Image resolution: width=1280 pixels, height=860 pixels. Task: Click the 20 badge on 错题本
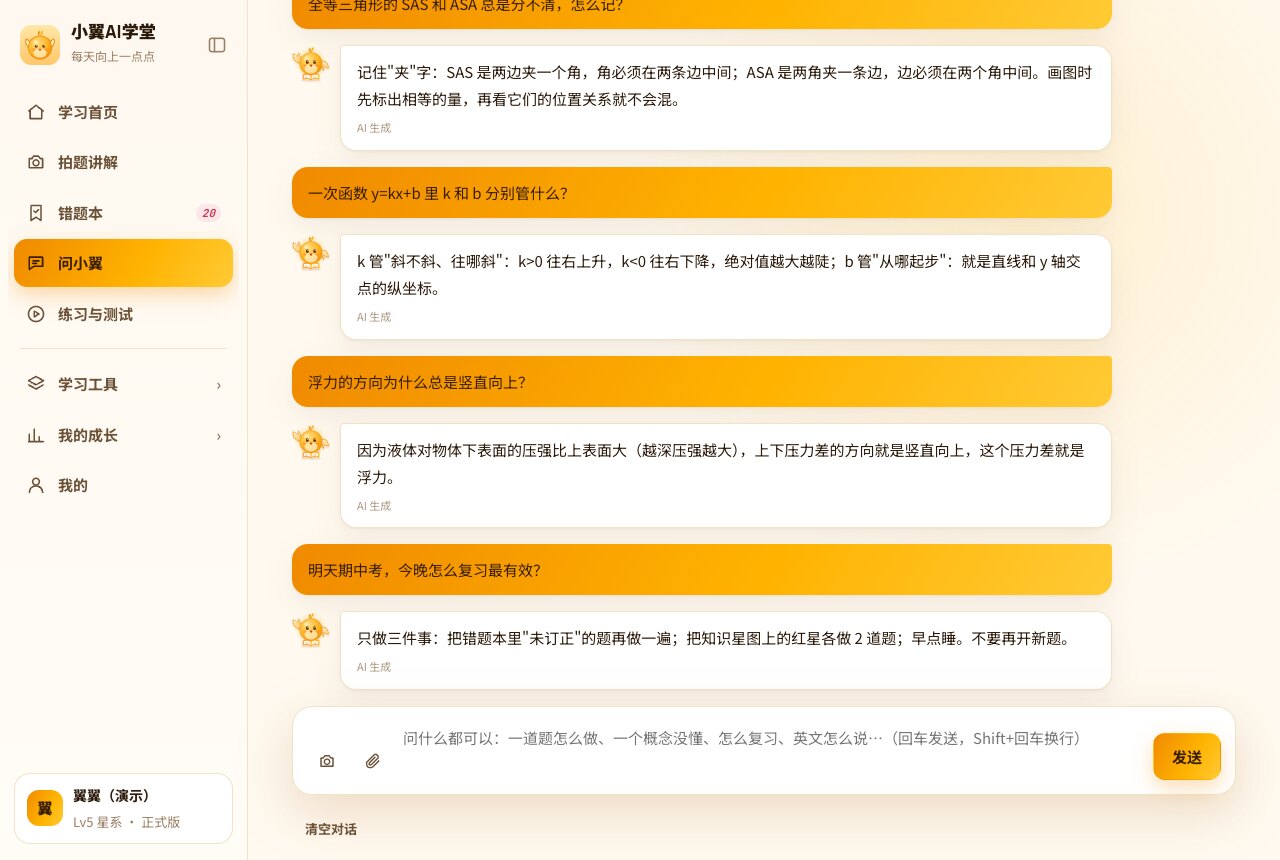tap(208, 213)
